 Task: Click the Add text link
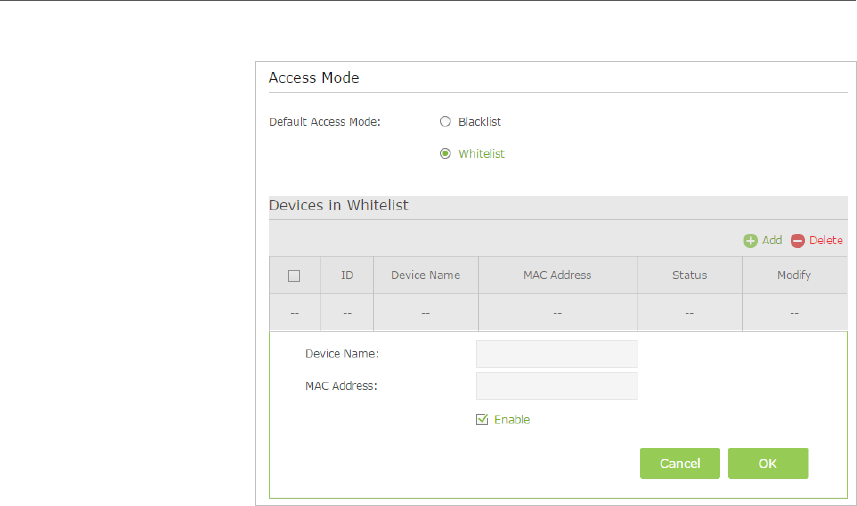click(772, 240)
